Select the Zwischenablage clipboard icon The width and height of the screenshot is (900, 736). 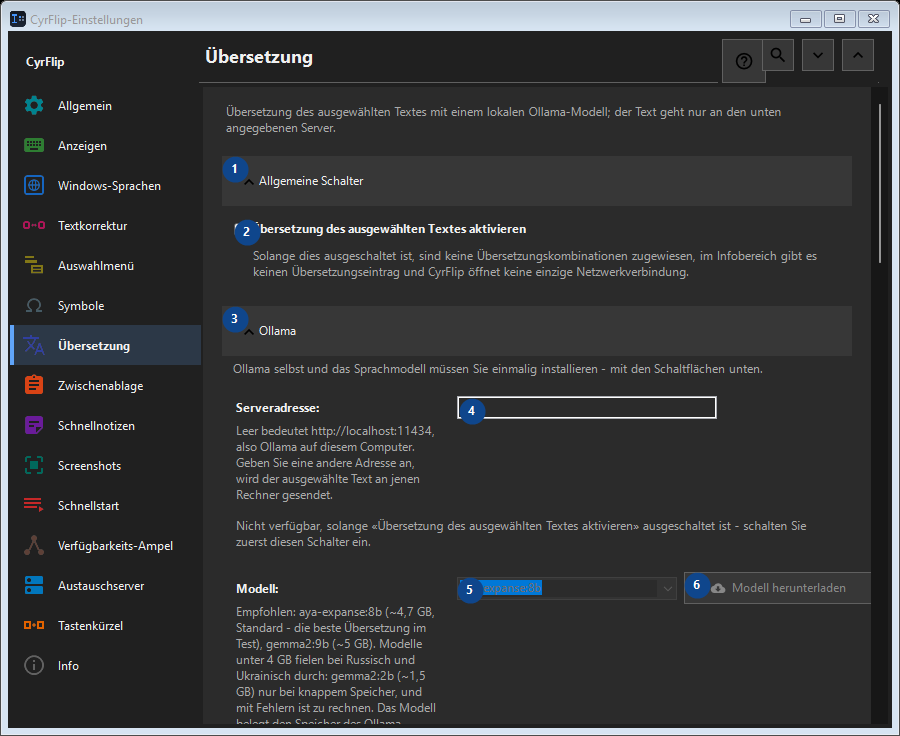[x=34, y=385]
